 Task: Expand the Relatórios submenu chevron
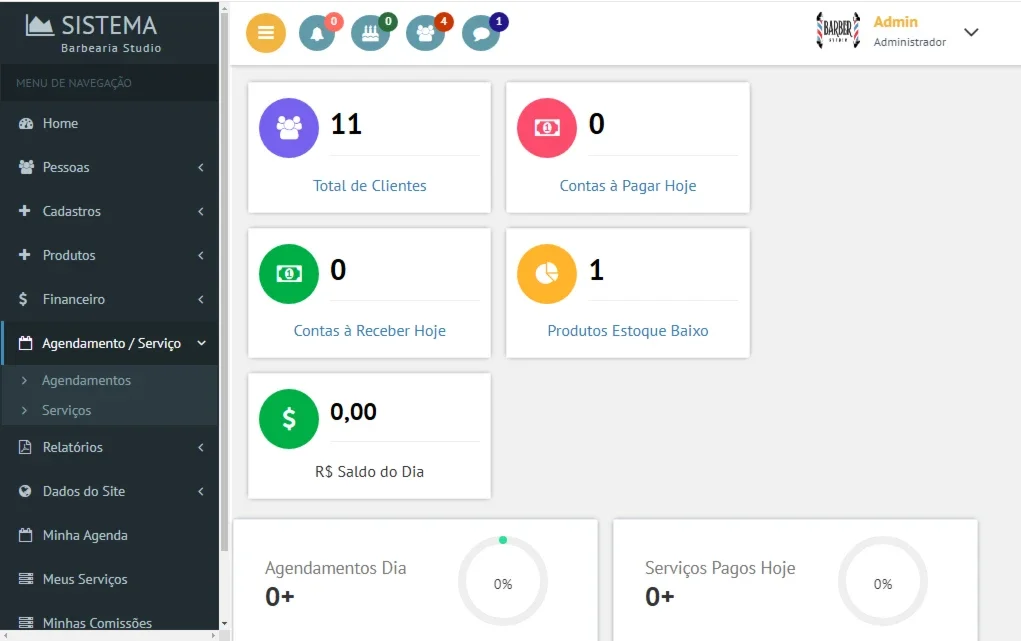click(201, 448)
